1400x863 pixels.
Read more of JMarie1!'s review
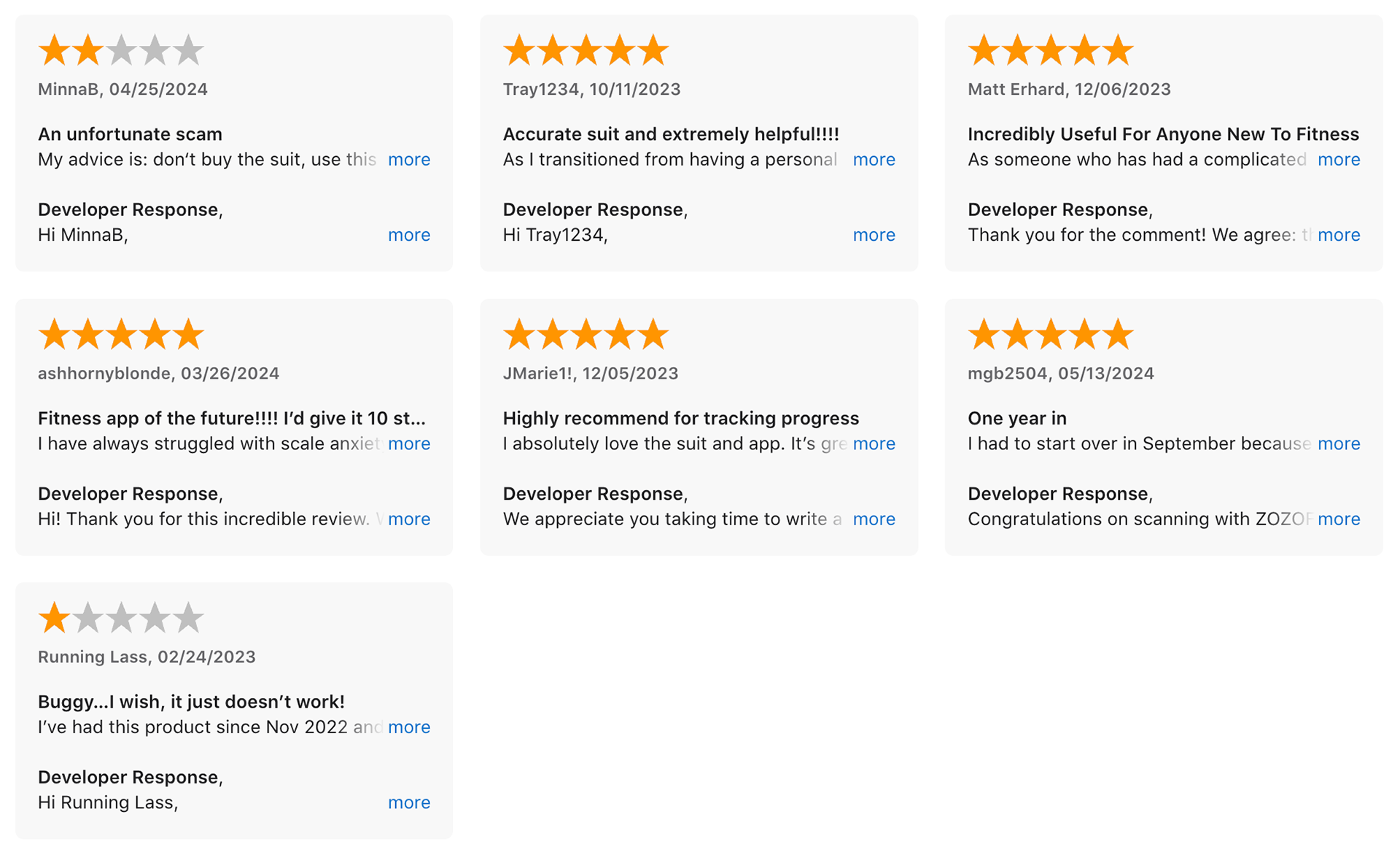coord(874,444)
